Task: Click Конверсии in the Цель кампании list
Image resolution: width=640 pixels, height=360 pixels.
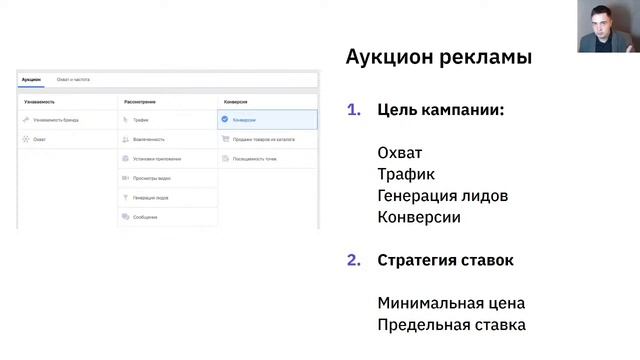Action: pyautogui.click(x=419, y=217)
